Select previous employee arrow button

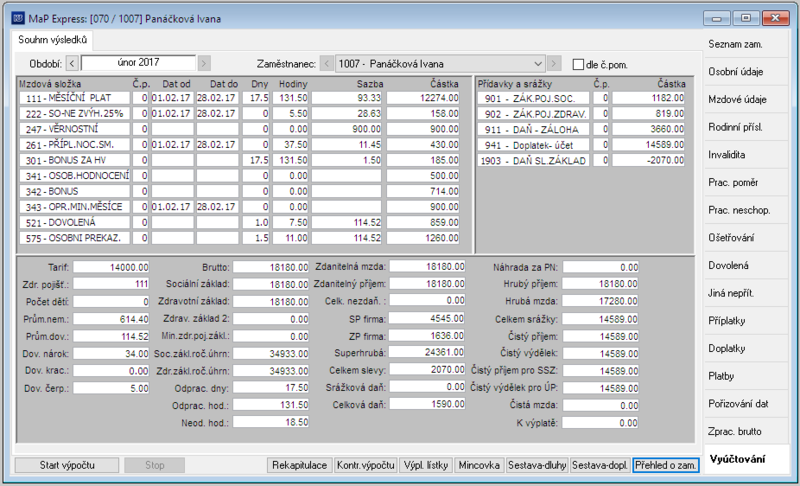pyautogui.click(x=327, y=64)
